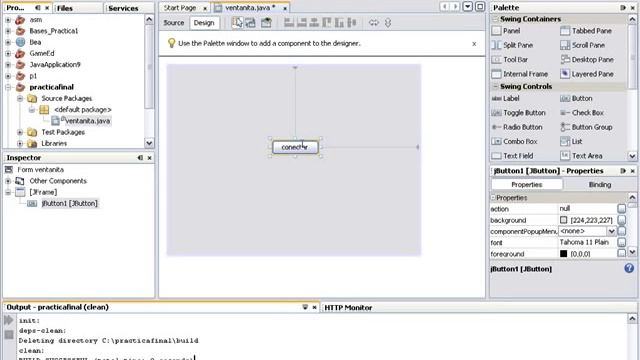Image resolution: width=640 pixels, height=360 pixels.
Task: Expand the JavaApplication9 project
Action: tap(8, 64)
